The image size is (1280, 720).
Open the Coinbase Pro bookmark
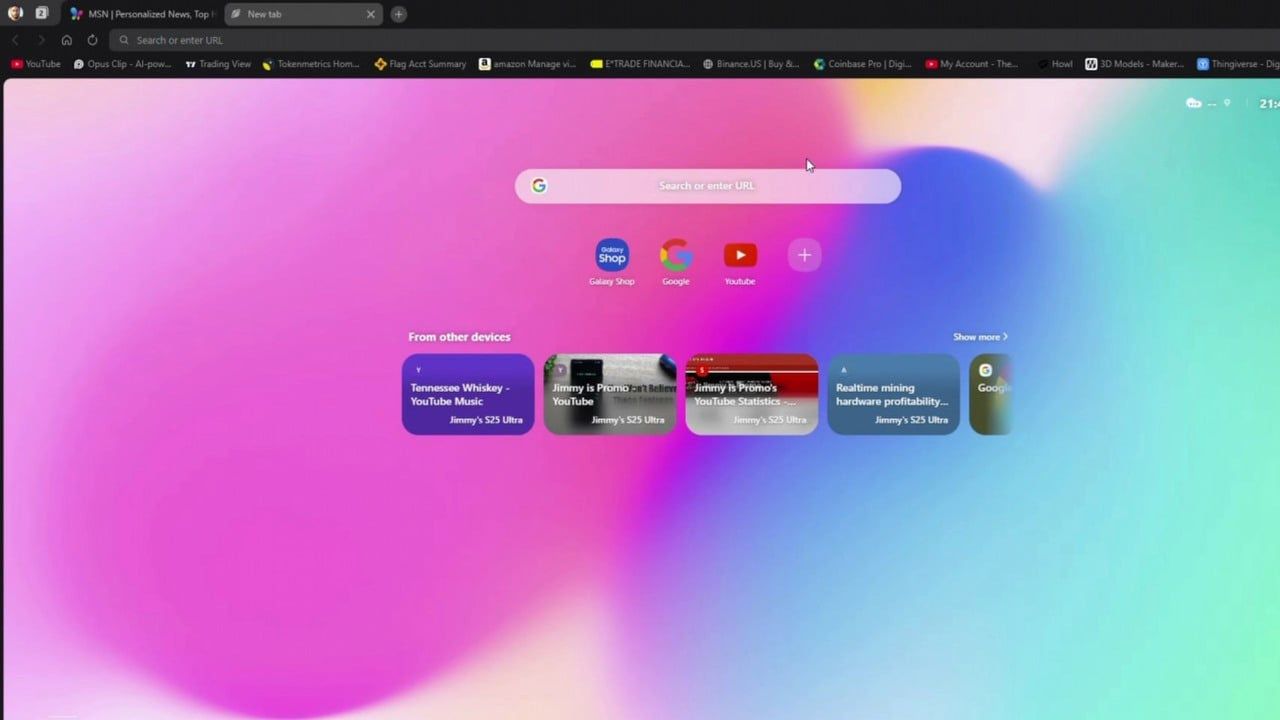[863, 64]
